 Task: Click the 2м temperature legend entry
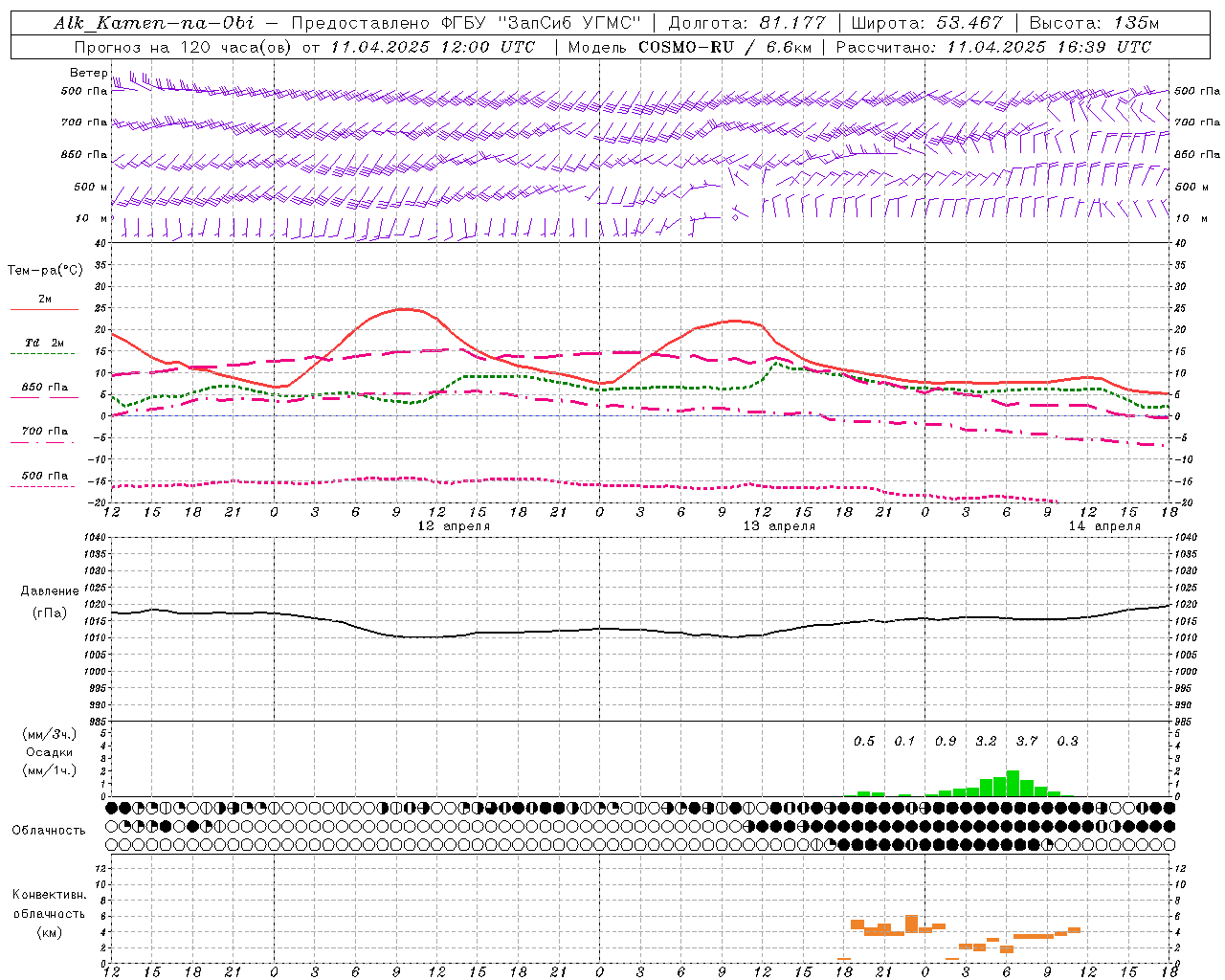pyautogui.click(x=45, y=300)
